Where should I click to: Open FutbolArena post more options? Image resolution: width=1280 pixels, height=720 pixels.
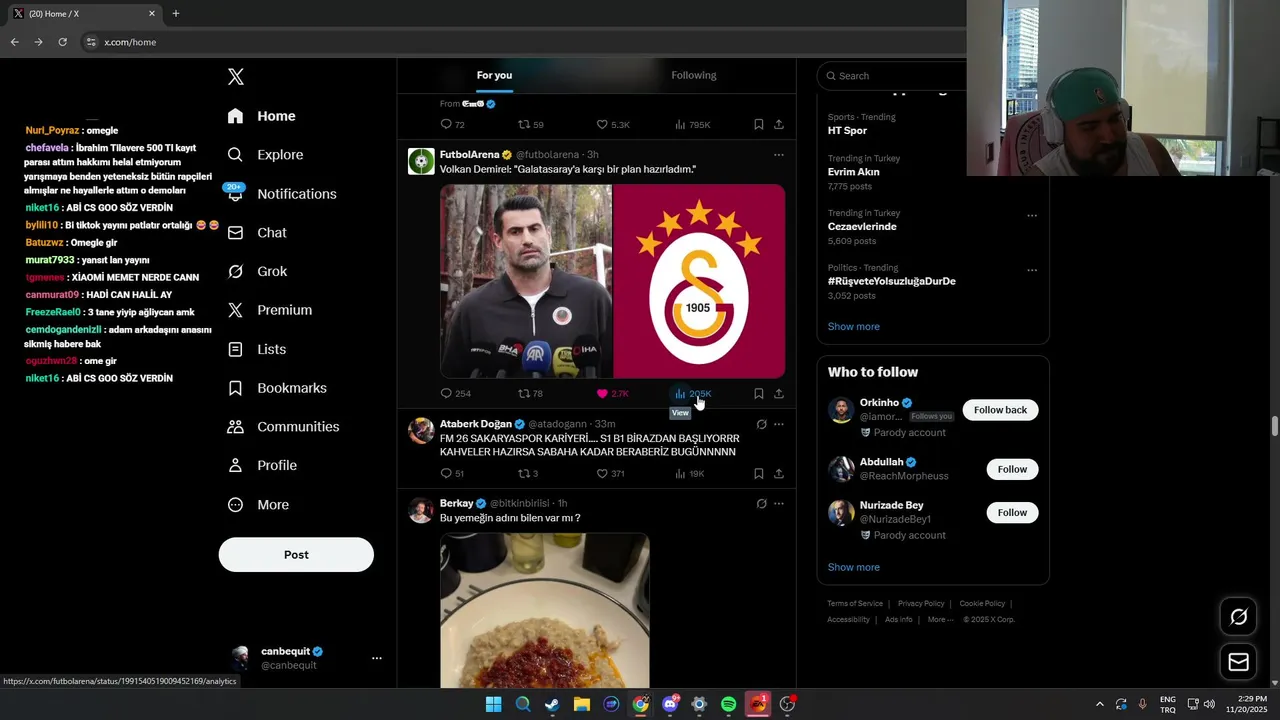point(779,155)
